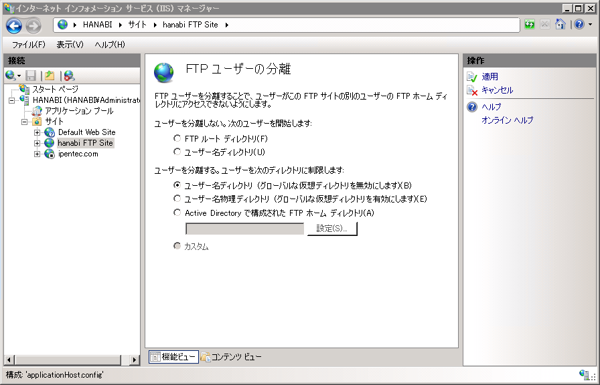Select FTP ルート ディレクトリ(F) radio button
600x385 pixels.
[x=177, y=138]
